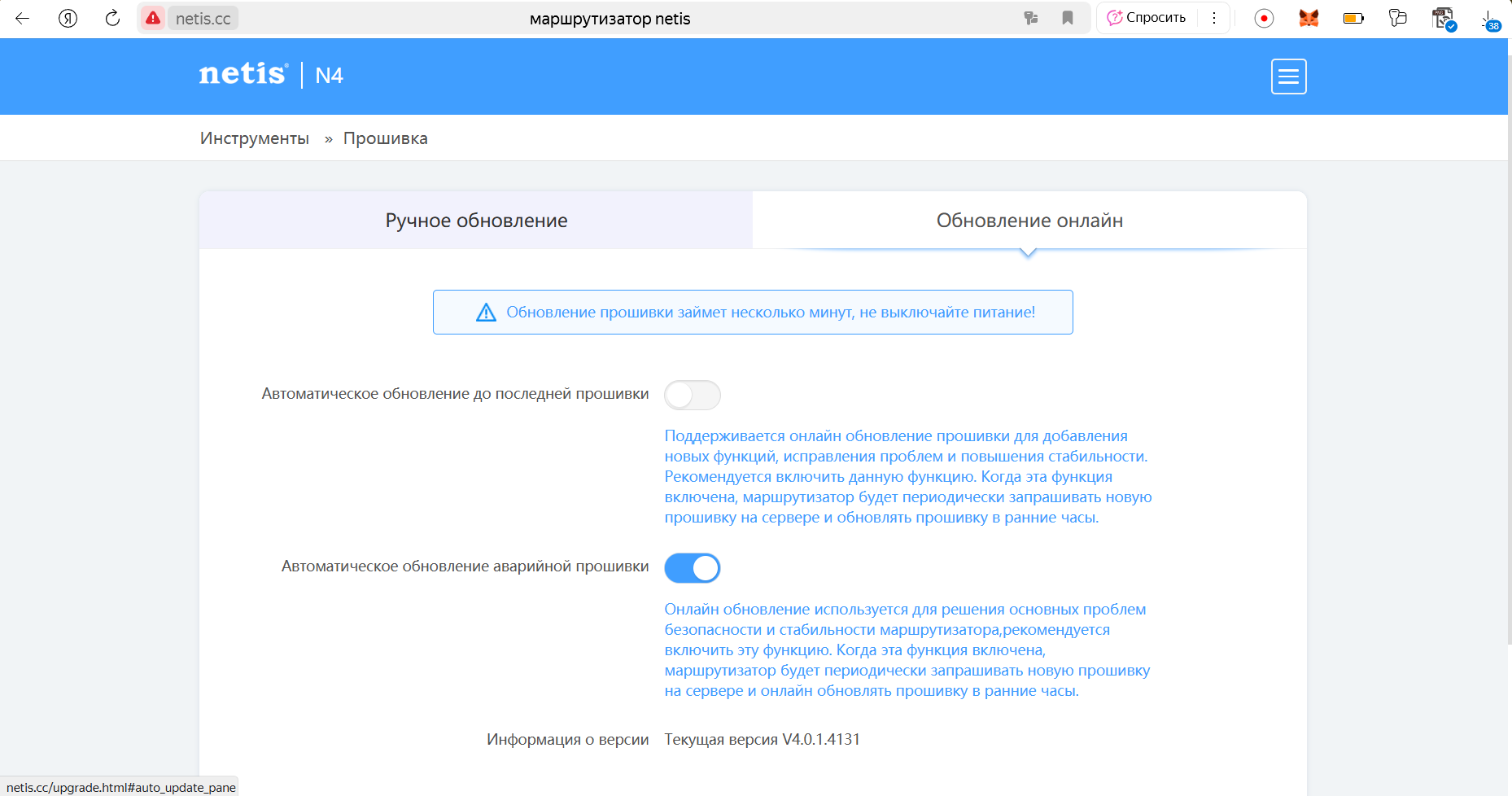The width and height of the screenshot is (1512, 796).
Task: Click description starting Поддерживается онлайн обновление
Action: (x=908, y=477)
